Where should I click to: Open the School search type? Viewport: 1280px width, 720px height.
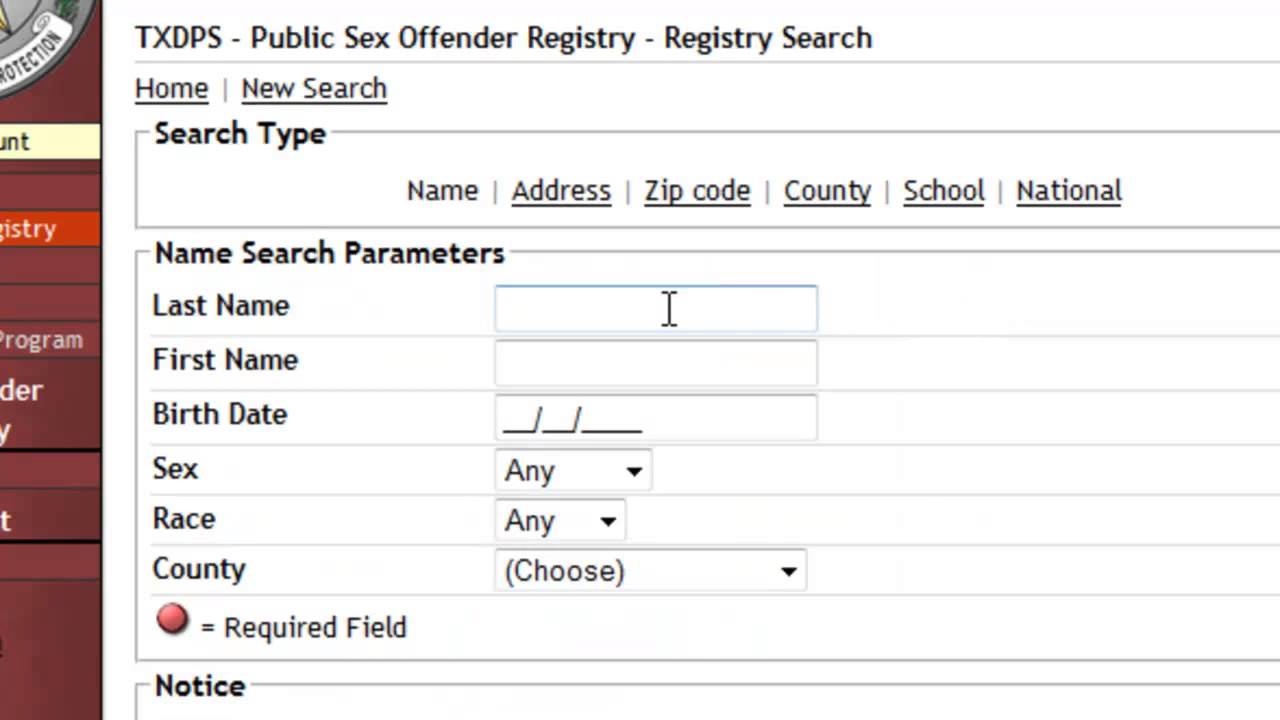tap(943, 191)
